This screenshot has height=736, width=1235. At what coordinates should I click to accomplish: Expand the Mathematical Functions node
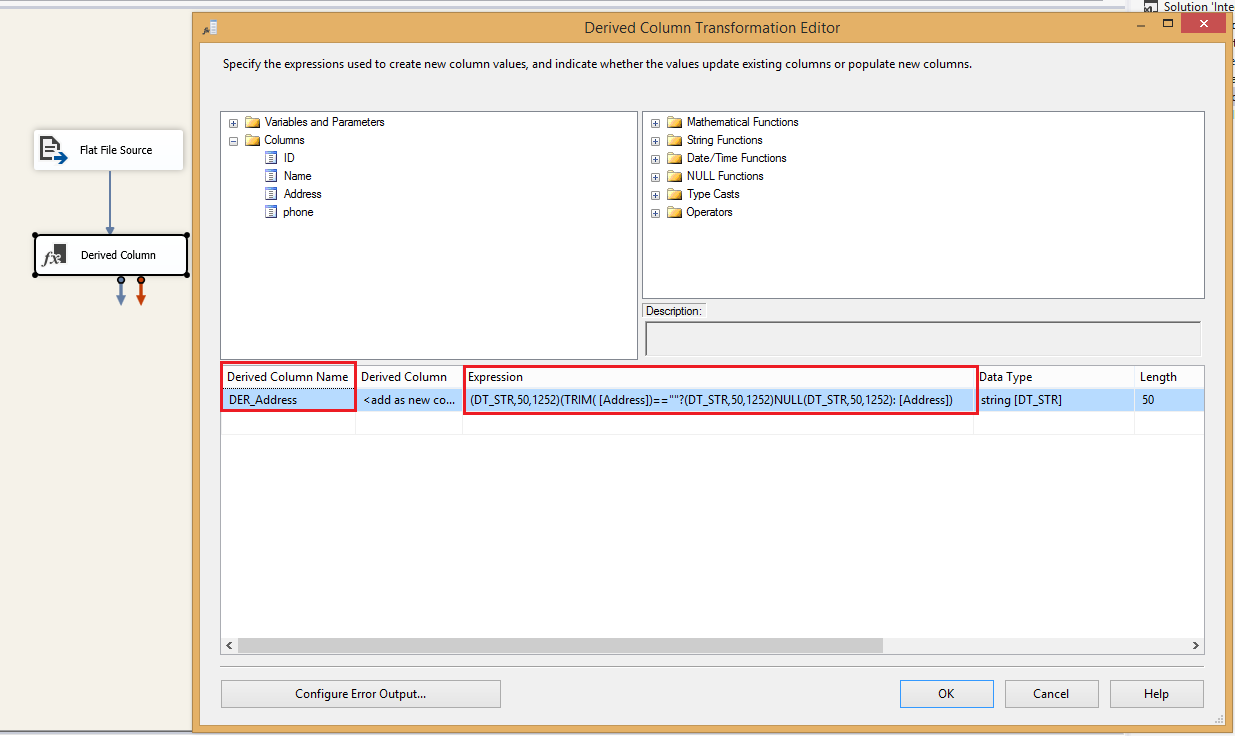click(656, 121)
